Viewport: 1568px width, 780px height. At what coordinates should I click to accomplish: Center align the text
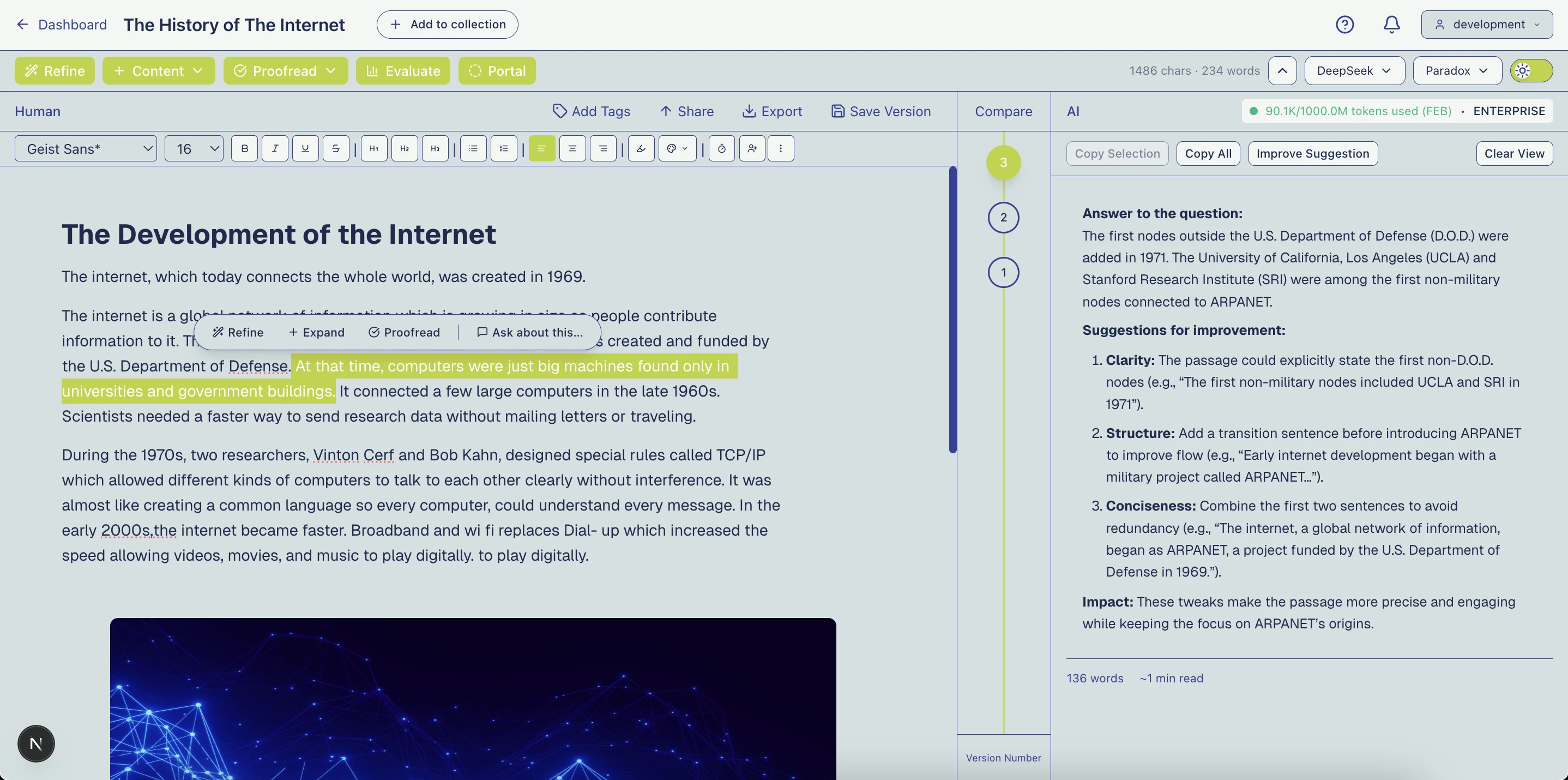coord(572,148)
